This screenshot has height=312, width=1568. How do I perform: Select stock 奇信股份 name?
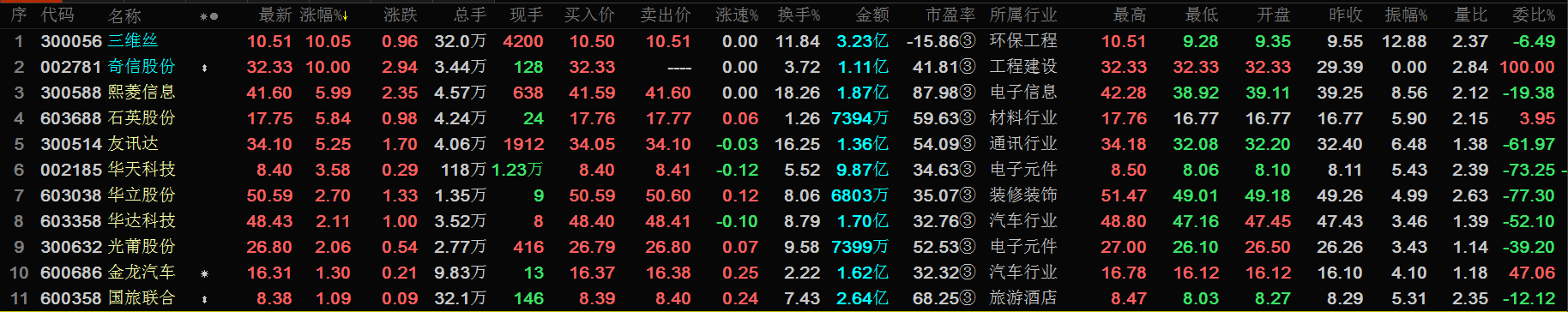click(142, 66)
